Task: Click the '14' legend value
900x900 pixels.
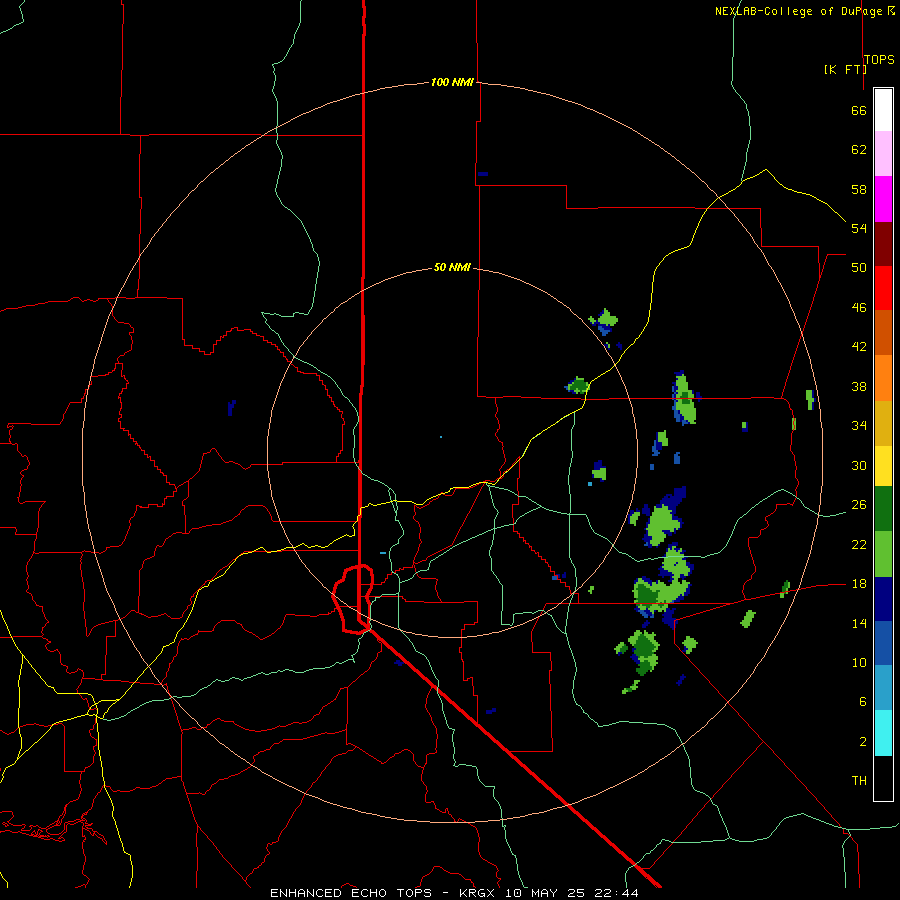Action: click(x=859, y=623)
